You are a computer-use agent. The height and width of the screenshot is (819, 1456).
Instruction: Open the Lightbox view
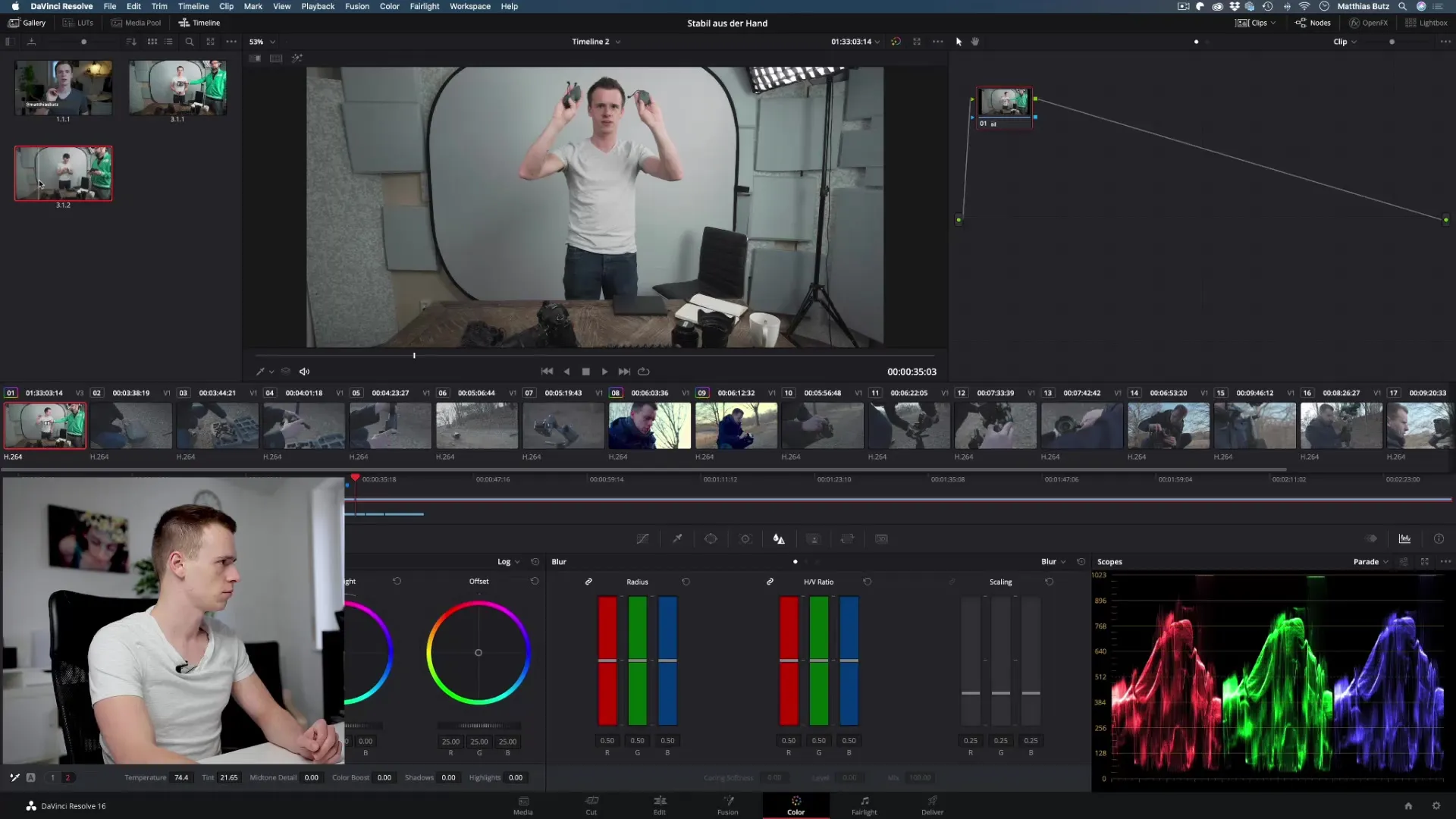coord(1426,23)
